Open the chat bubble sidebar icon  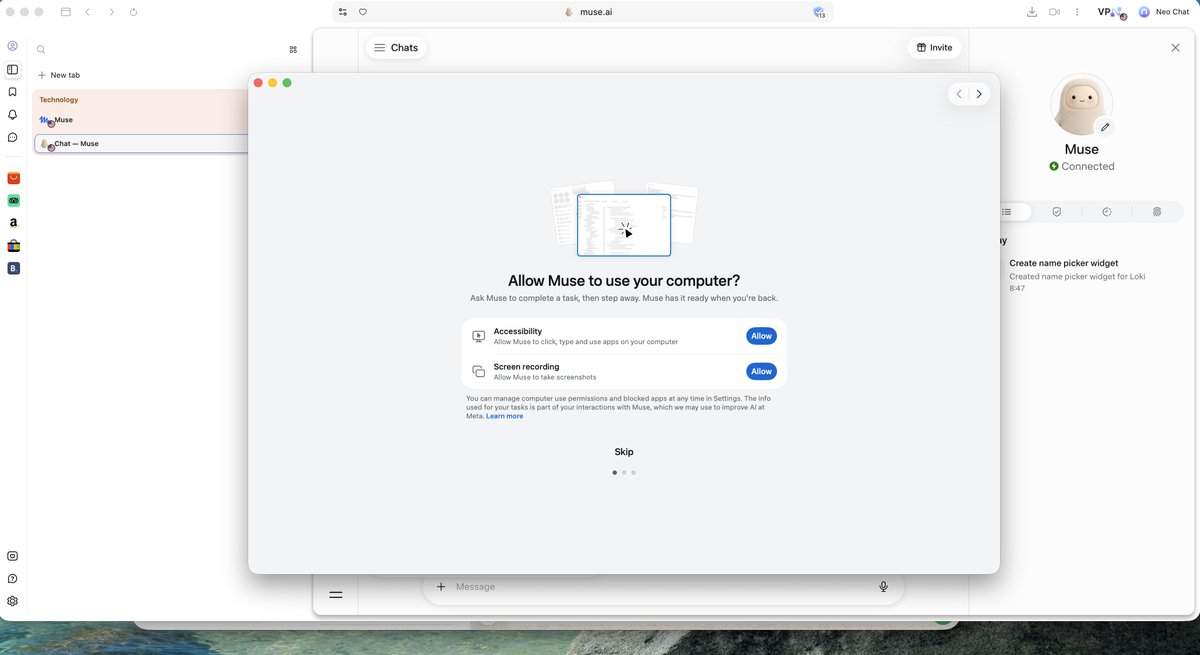[x=13, y=138]
